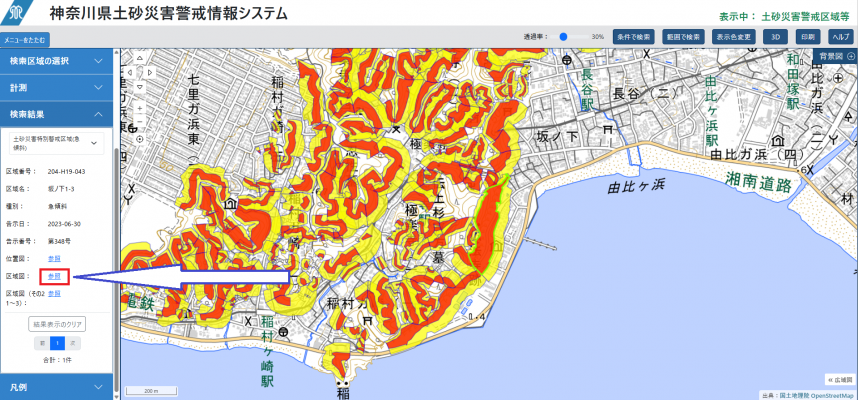Viewport: 858px width, 400px height.
Task: Expand the 凡例 legend section
Action: (x=58, y=386)
